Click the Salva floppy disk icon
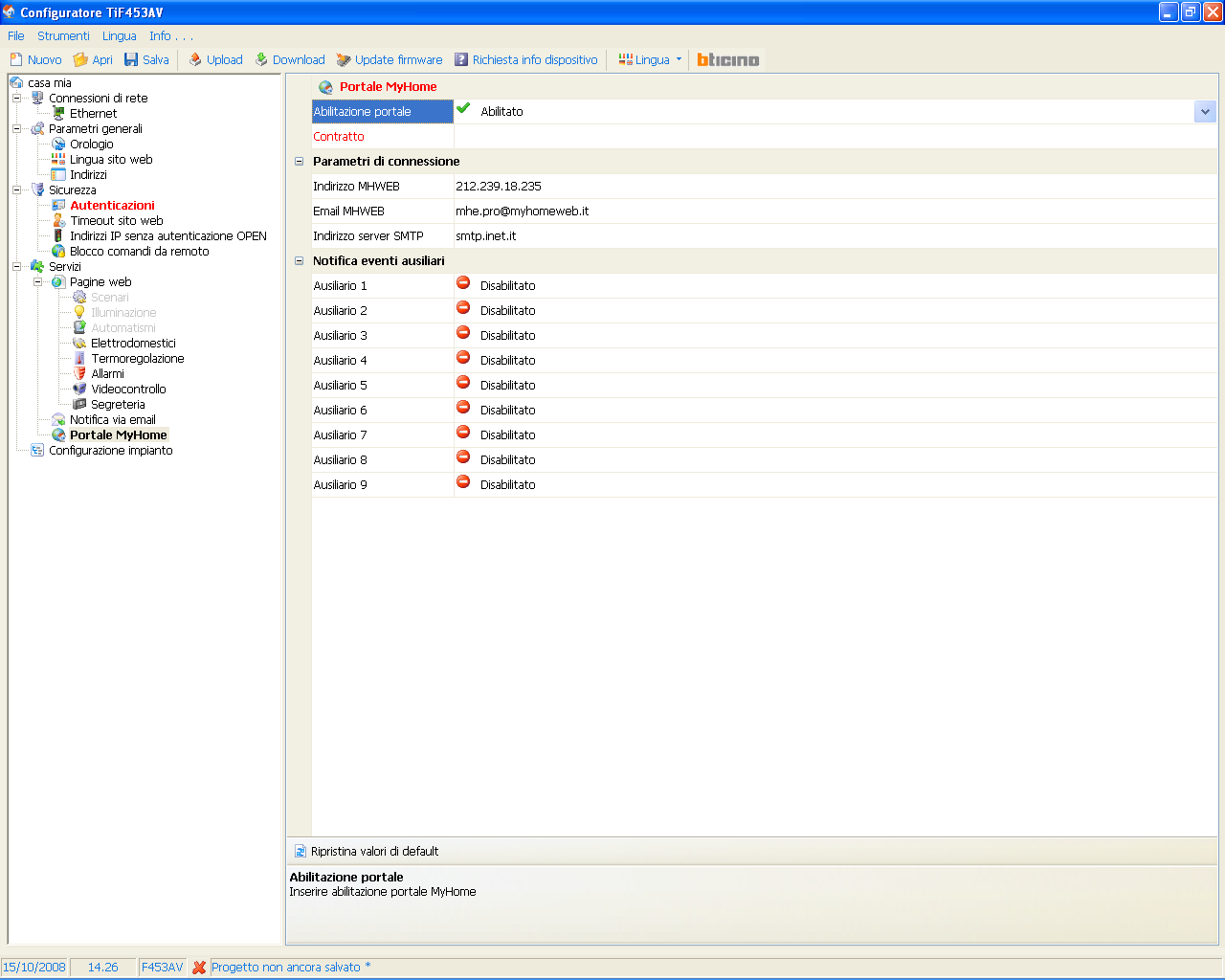1225x980 pixels. pyautogui.click(x=131, y=59)
